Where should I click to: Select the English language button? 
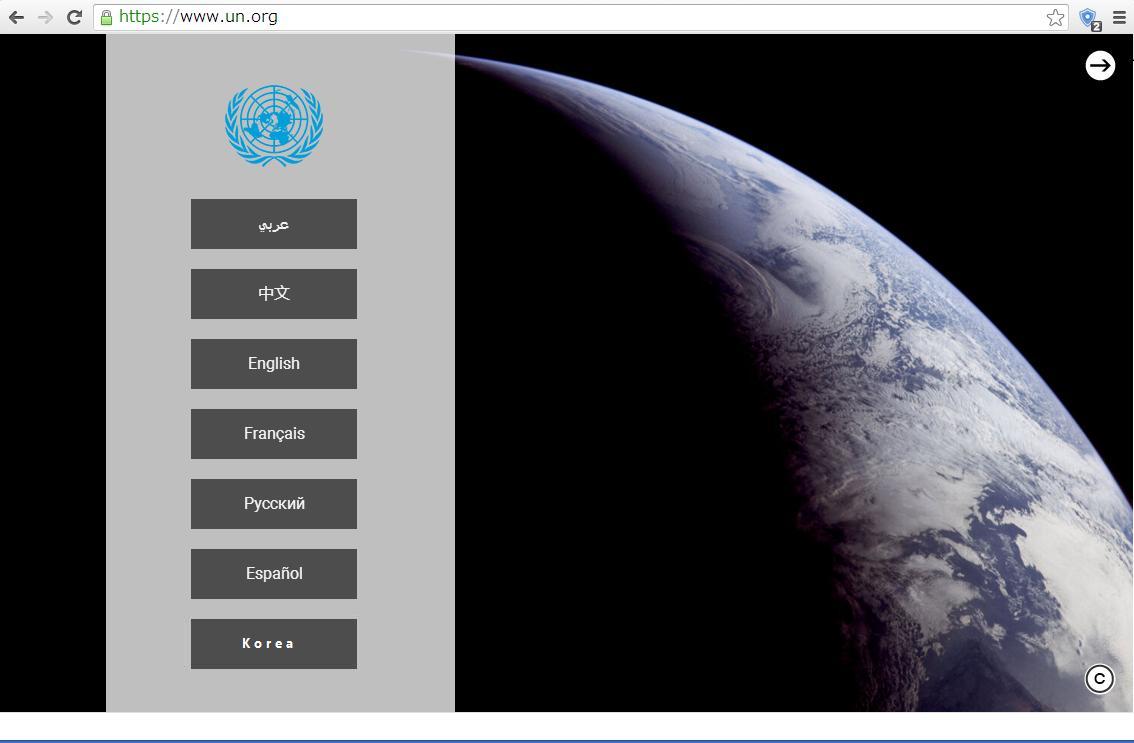tap(274, 364)
